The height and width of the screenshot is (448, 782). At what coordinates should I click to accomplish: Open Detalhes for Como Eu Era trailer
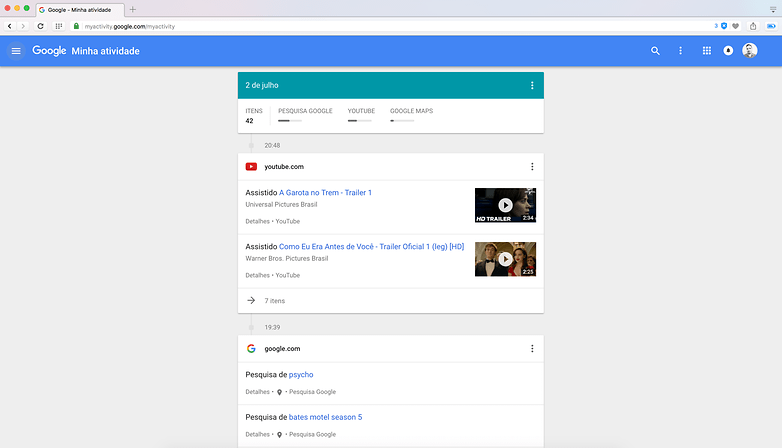point(257,275)
